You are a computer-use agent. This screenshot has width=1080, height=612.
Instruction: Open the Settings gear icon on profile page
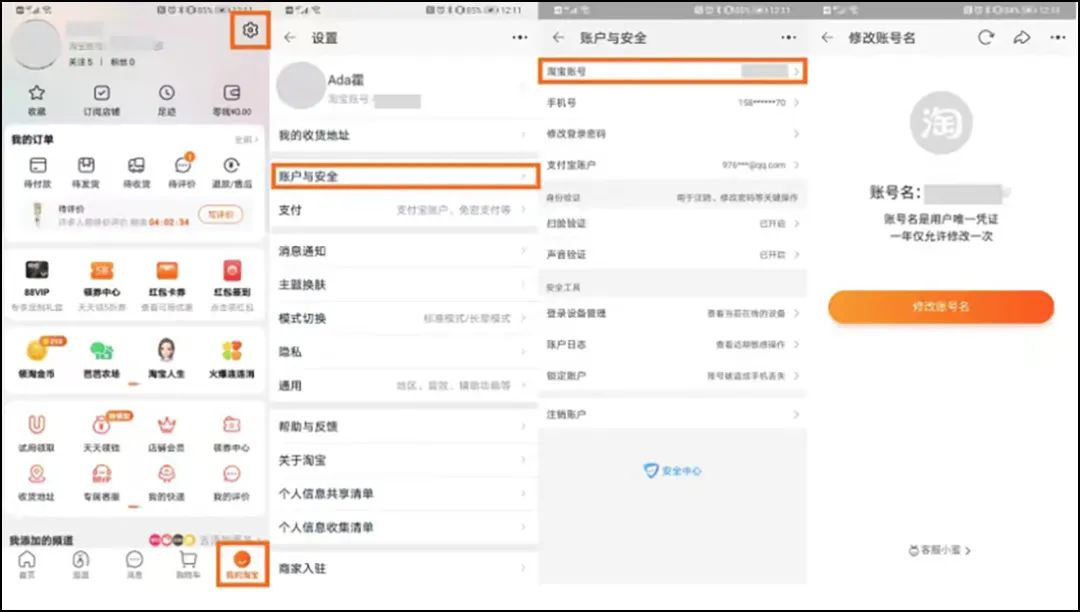pyautogui.click(x=250, y=31)
